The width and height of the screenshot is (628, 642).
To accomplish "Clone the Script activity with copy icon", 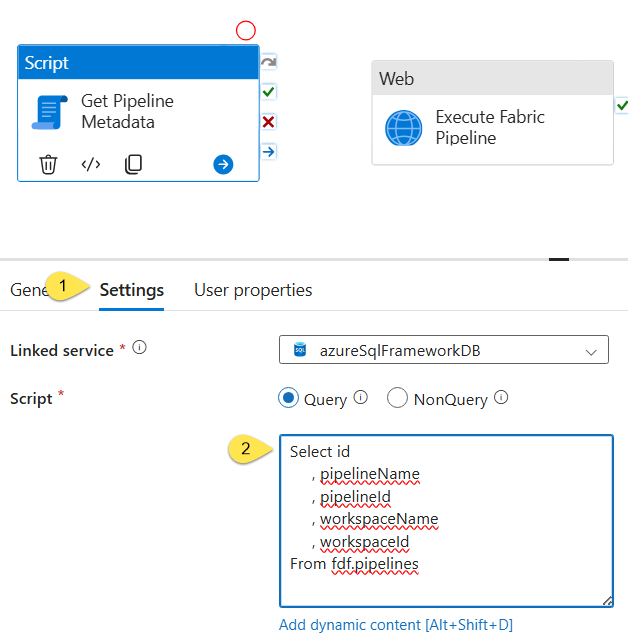I will point(133,164).
